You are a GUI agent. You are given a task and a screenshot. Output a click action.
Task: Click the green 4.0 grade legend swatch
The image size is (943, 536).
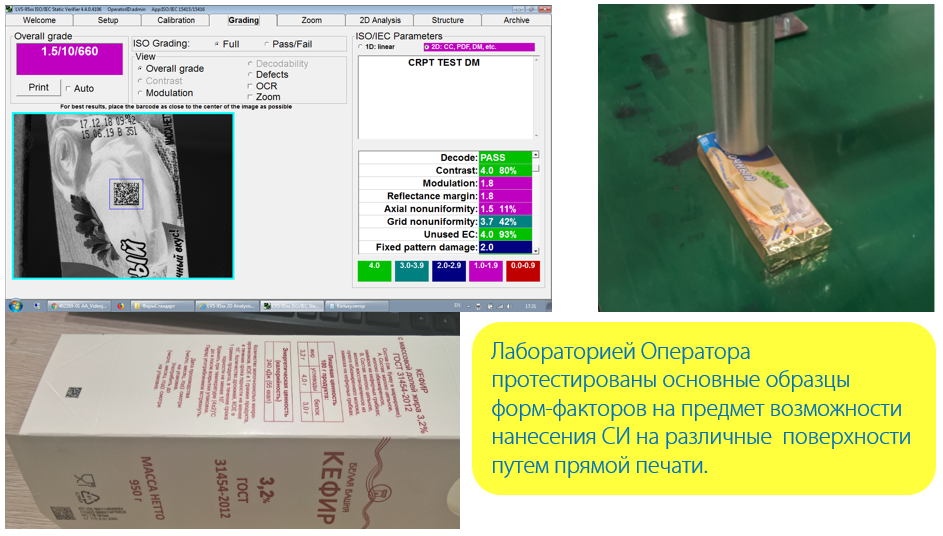point(374,271)
